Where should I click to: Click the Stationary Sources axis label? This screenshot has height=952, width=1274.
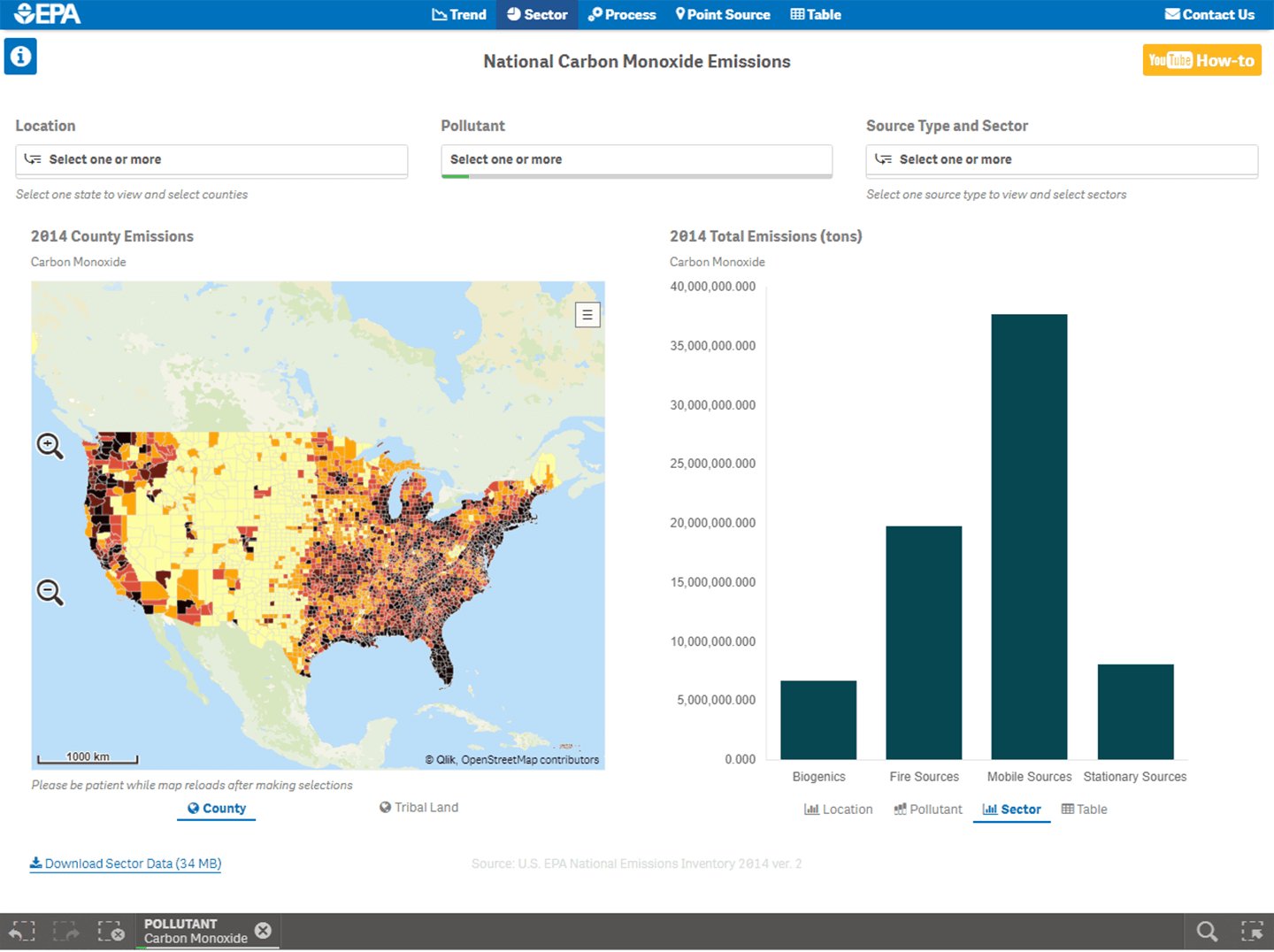[1135, 776]
